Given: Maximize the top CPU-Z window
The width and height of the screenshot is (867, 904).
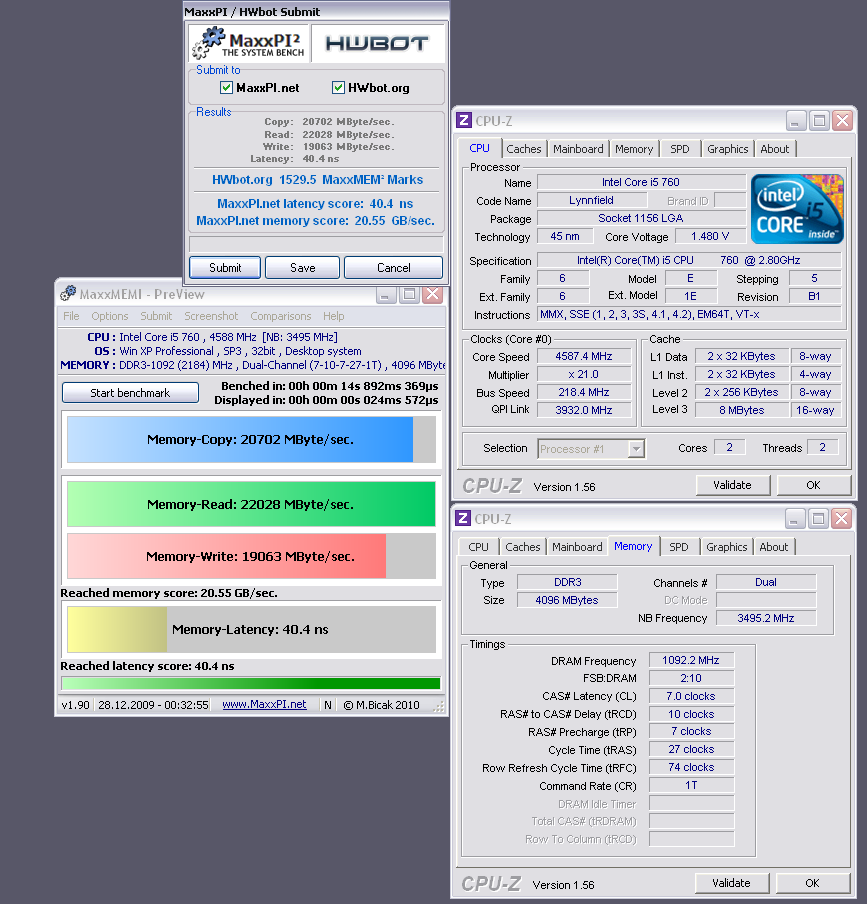Looking at the screenshot, I should 819,120.
